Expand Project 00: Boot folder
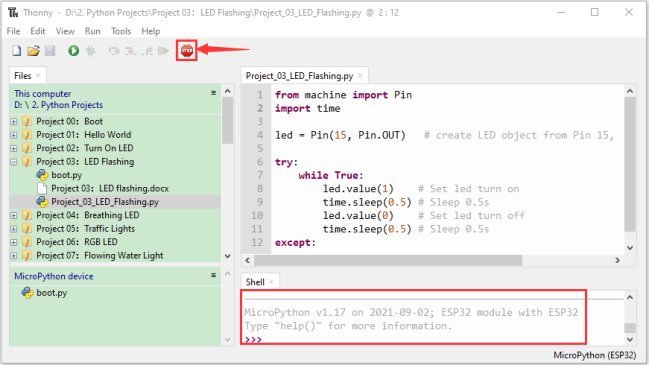The width and height of the screenshot is (649, 366). [14, 122]
